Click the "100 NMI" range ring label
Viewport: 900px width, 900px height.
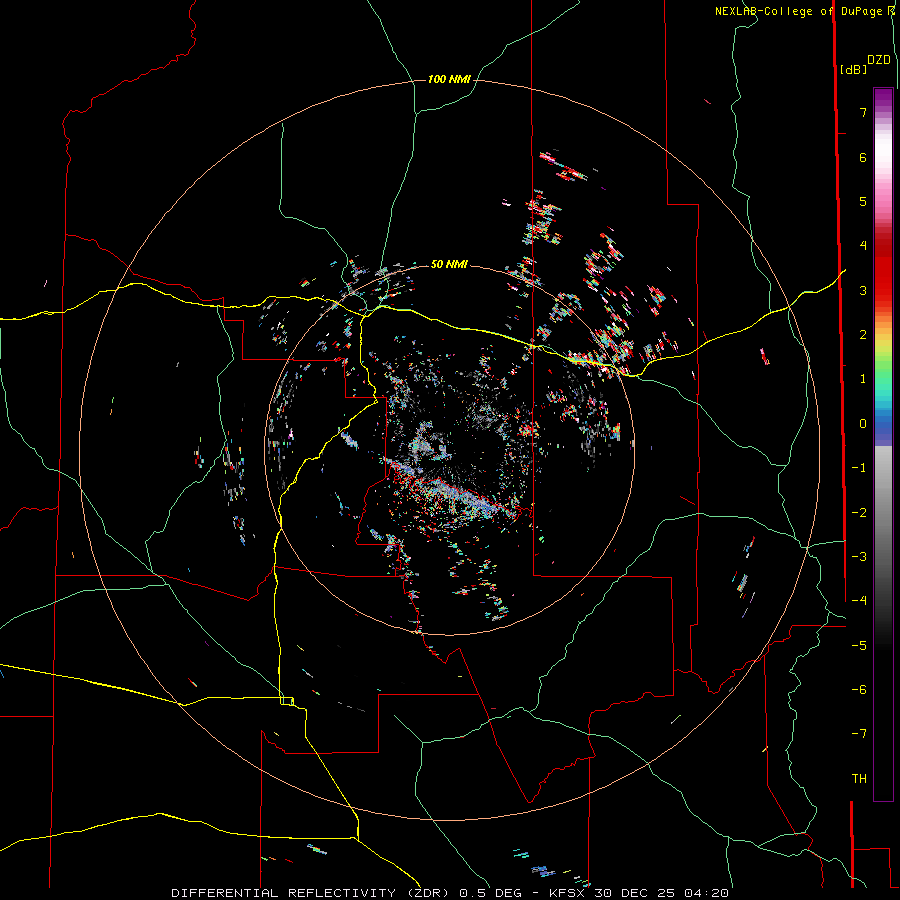click(449, 79)
